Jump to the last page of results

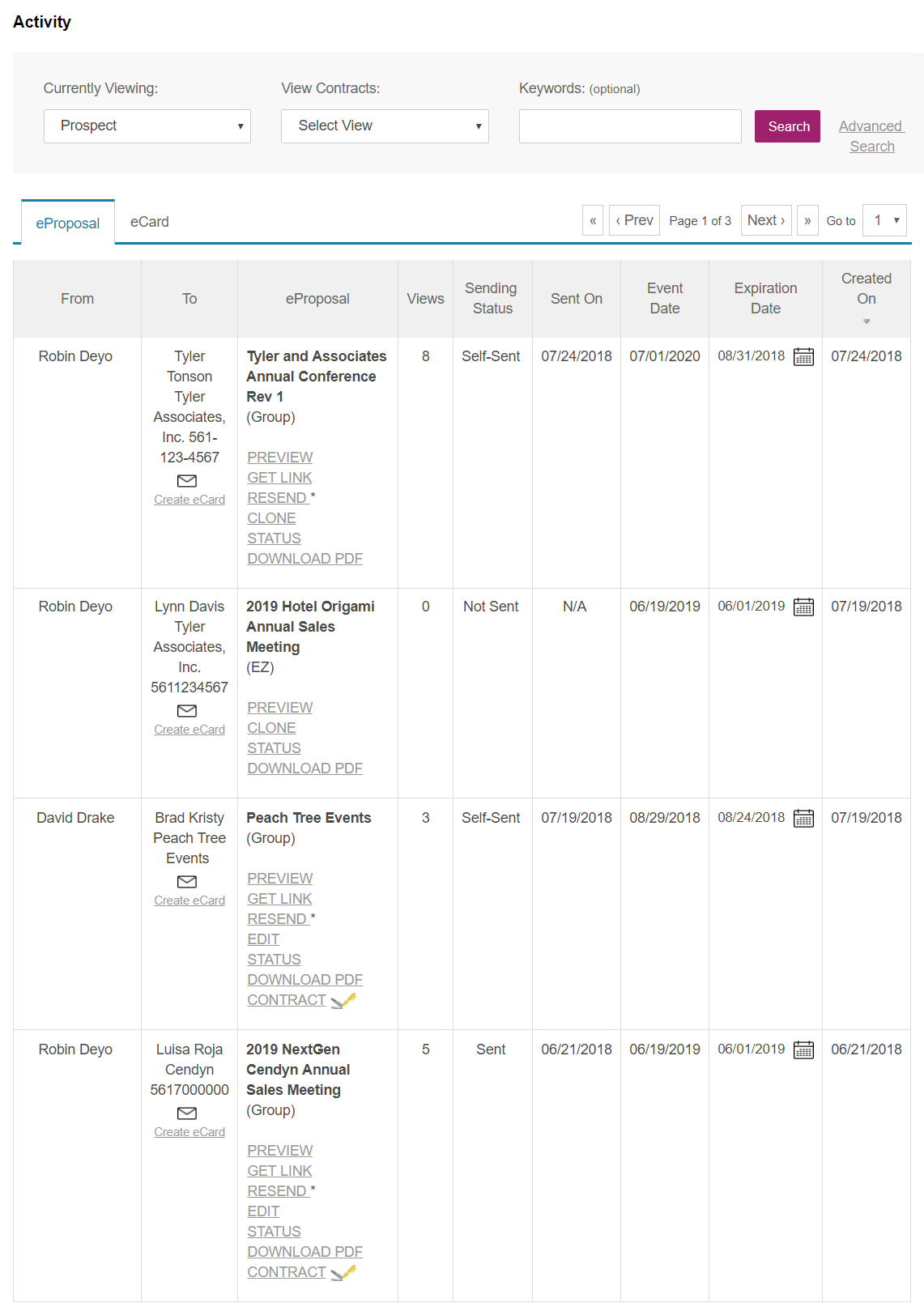point(807,220)
